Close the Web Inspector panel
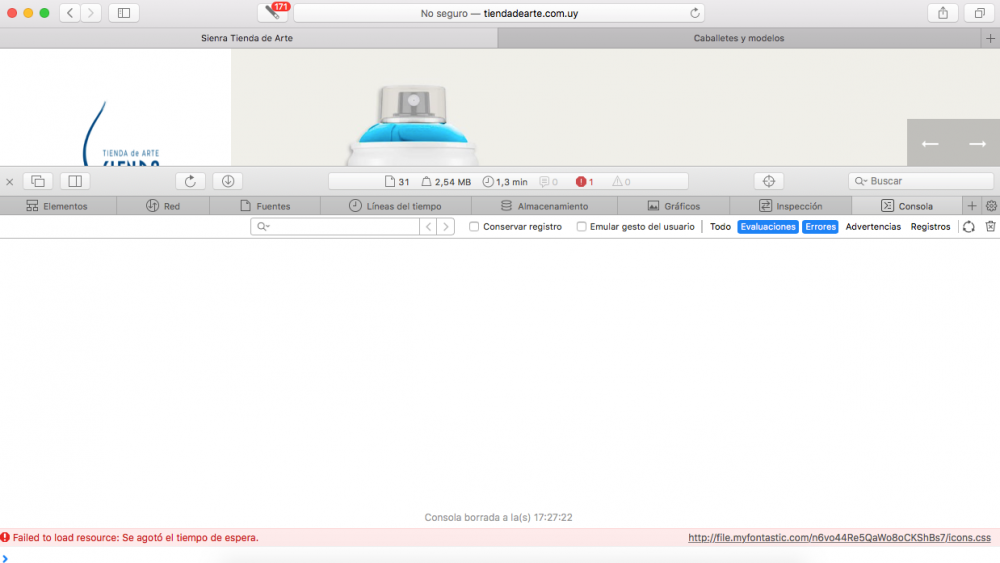This screenshot has height=563, width=1000. click(10, 182)
